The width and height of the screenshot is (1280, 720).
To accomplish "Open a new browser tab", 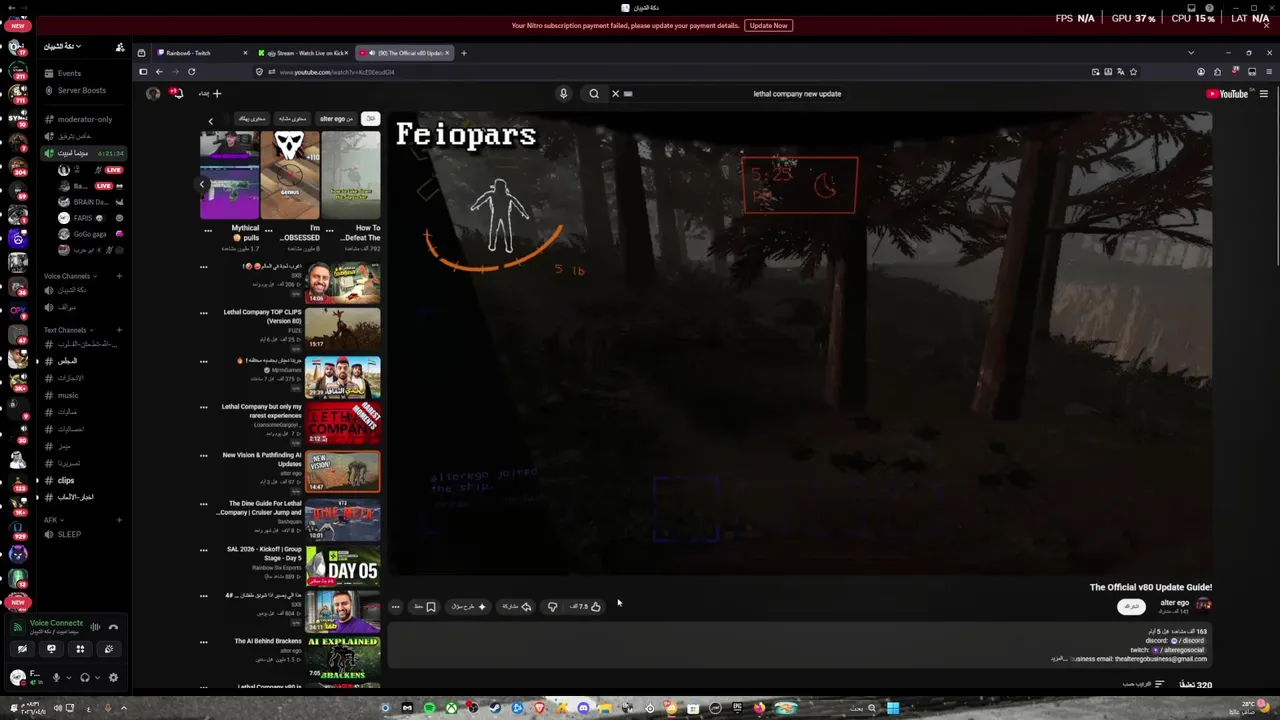I will tap(463, 53).
